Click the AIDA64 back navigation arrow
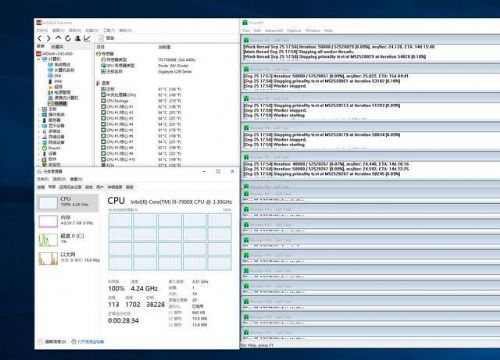The height and width of the screenshot is (360, 500). click(x=40, y=38)
